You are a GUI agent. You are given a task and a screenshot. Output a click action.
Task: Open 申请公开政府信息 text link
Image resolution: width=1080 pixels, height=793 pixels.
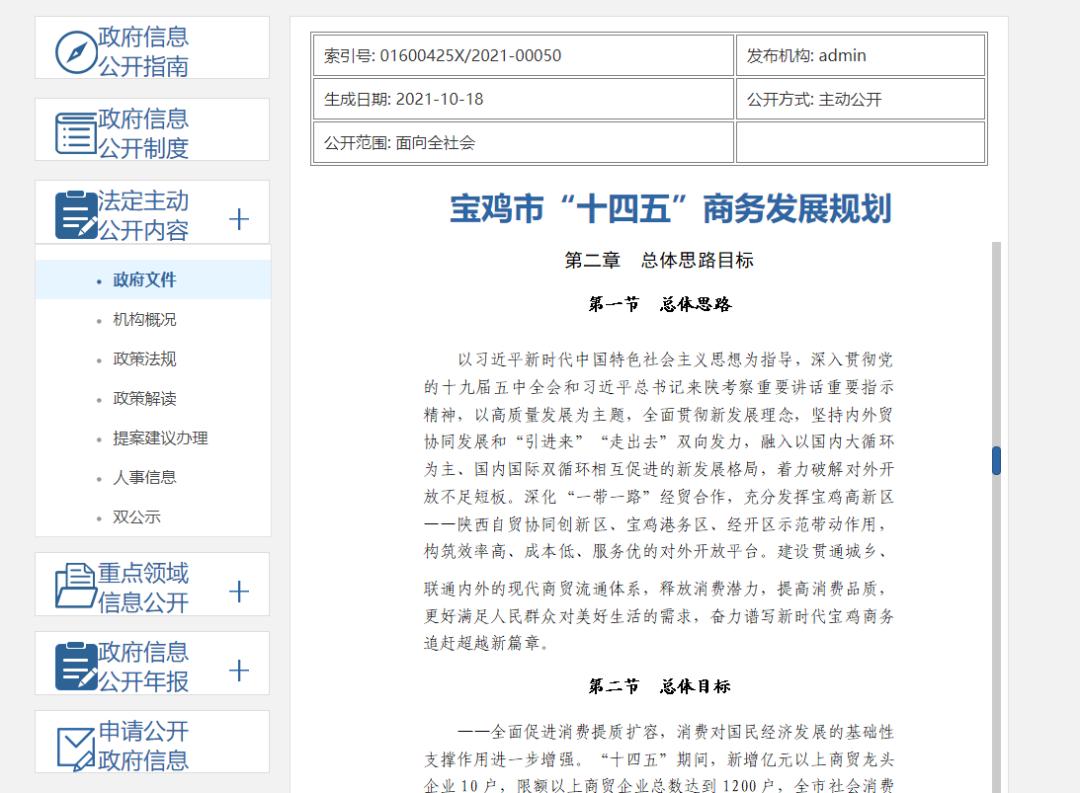(144, 746)
